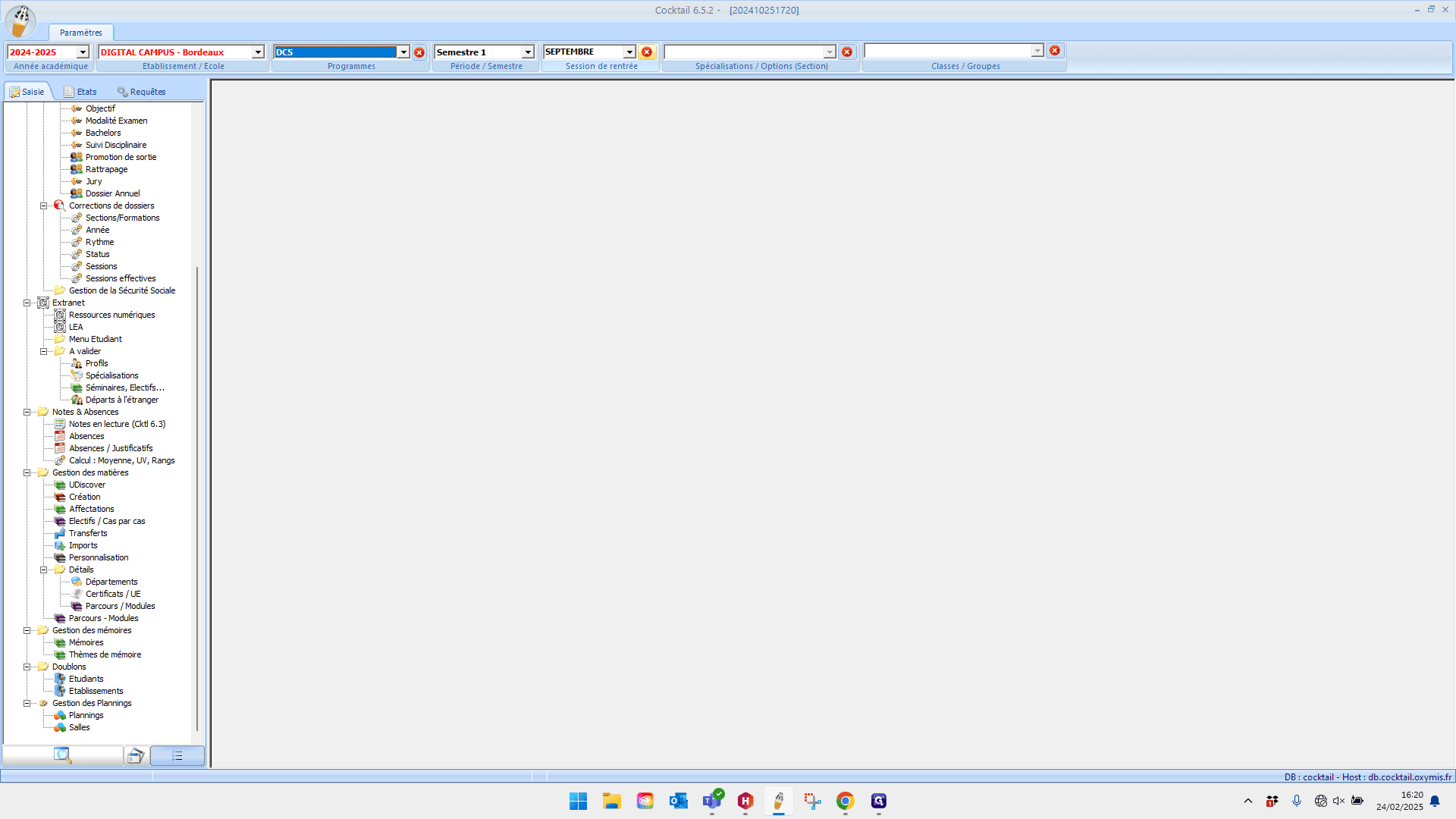Open Gestion de la Sécurité Sociale
Viewport: 1456px width, 819px height.
pos(122,290)
